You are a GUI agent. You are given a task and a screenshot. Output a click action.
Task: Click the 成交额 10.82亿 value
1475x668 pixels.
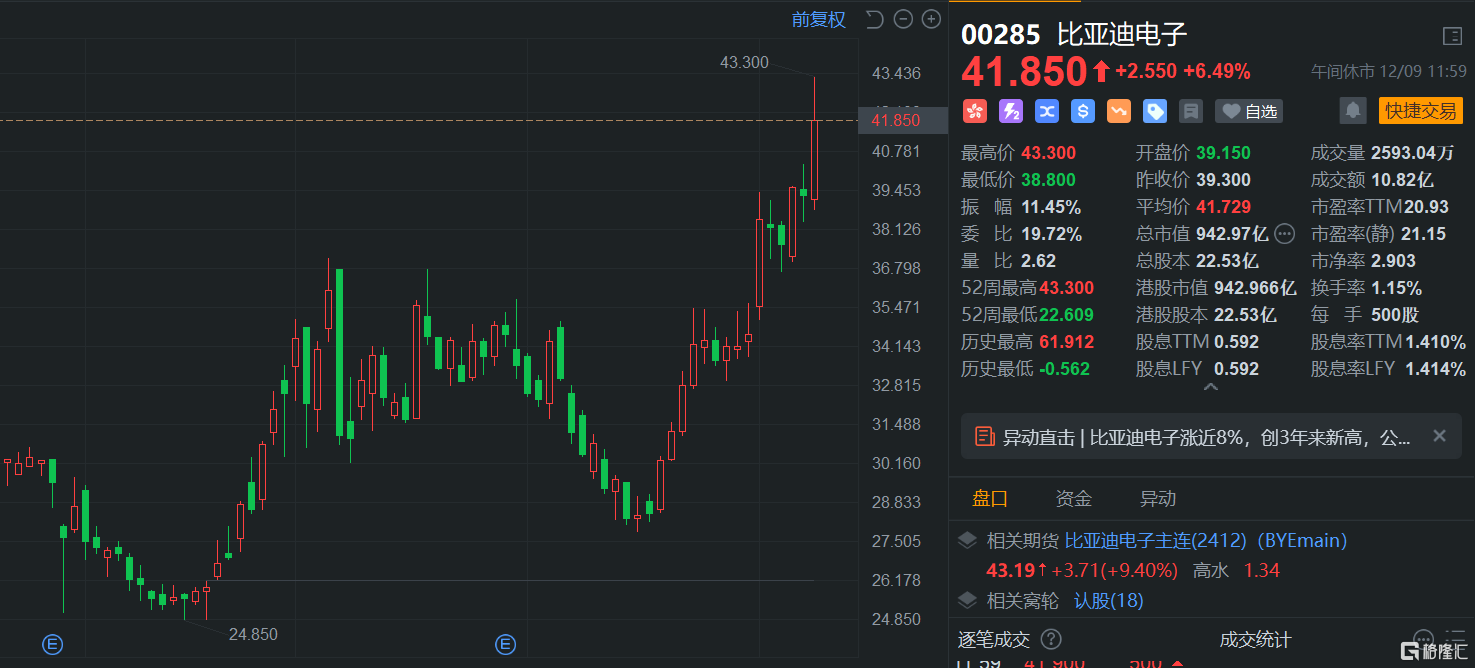[x=1401, y=180]
